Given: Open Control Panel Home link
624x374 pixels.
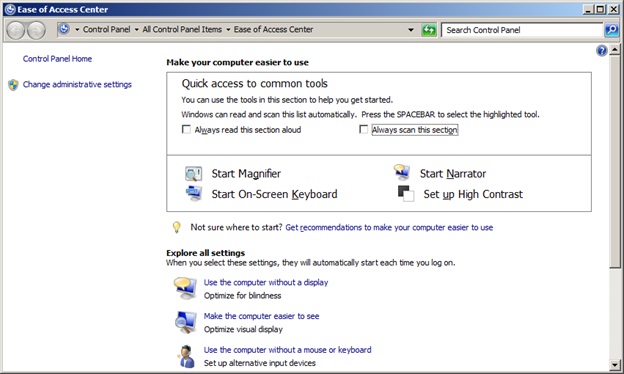Looking at the screenshot, I should 57,59.
